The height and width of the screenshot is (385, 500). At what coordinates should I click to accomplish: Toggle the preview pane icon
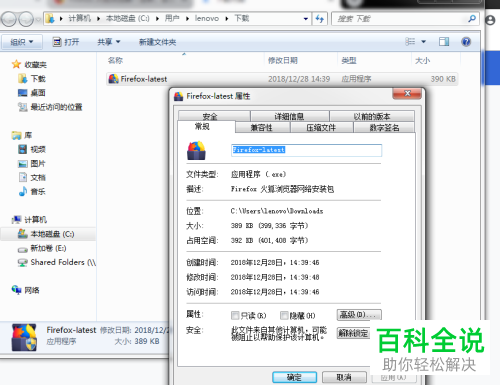444,42
